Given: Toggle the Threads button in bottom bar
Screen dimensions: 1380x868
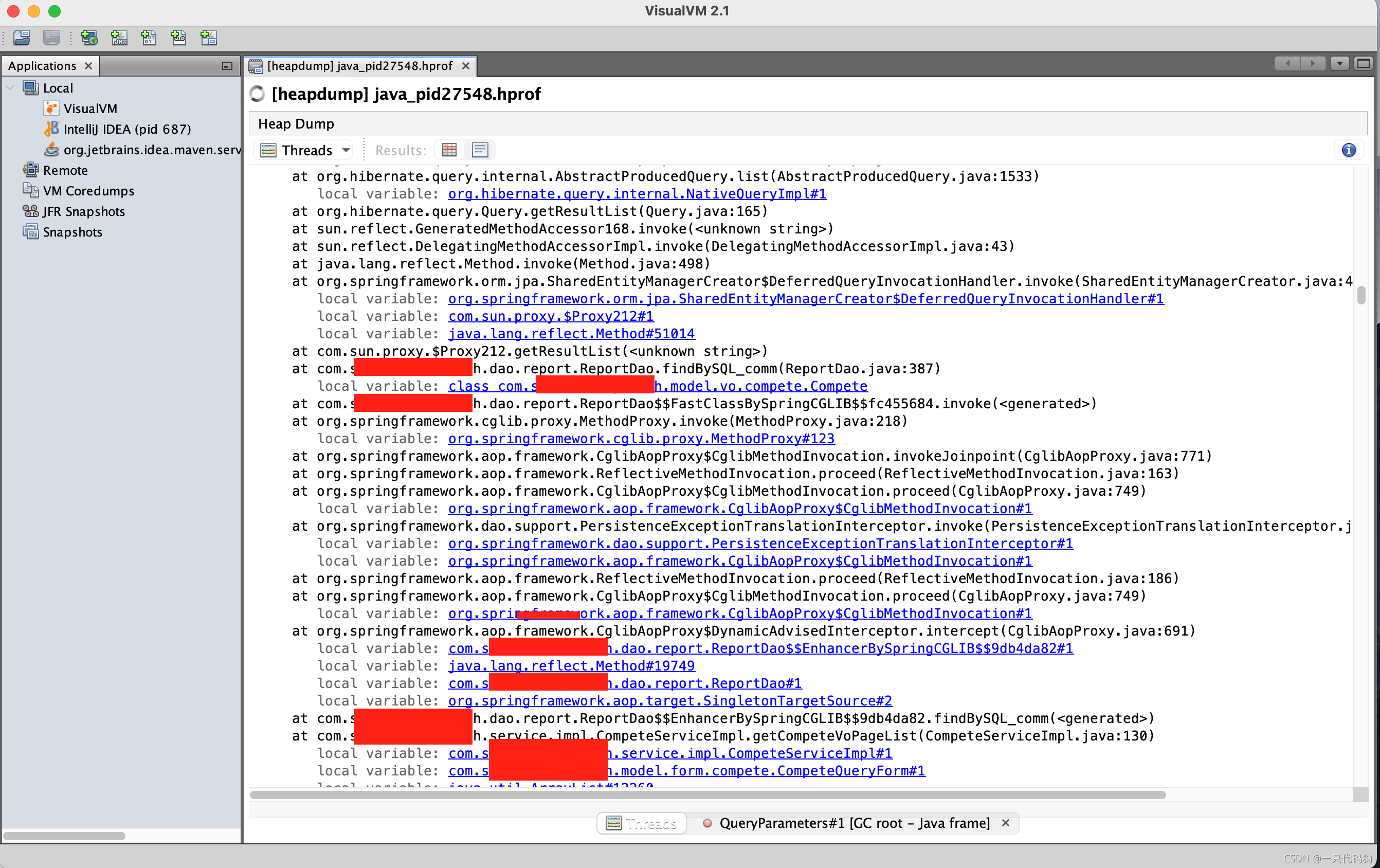Looking at the screenshot, I should (642, 823).
